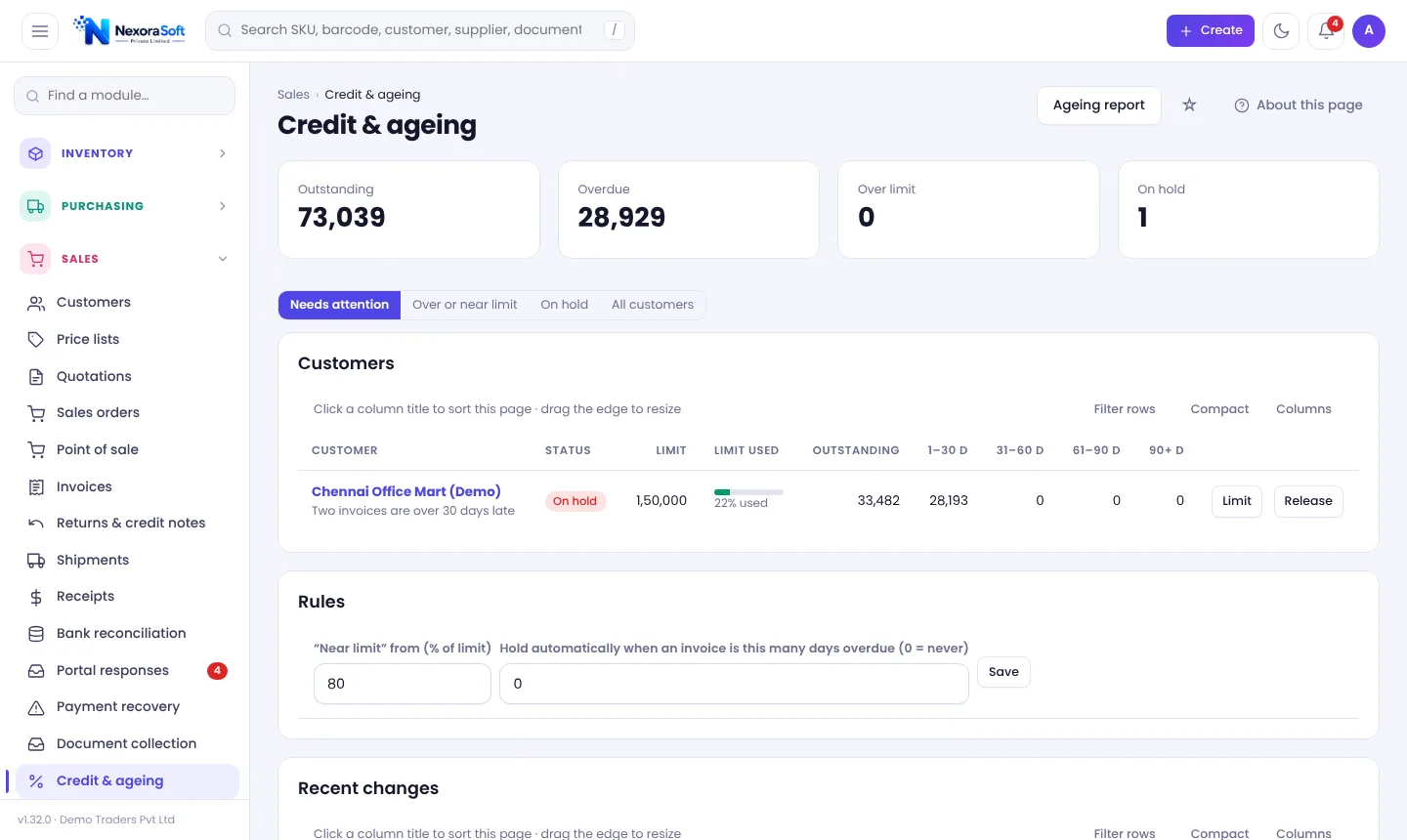This screenshot has width=1407, height=840.
Task: Click the 22% used limit bar
Action: (748, 492)
